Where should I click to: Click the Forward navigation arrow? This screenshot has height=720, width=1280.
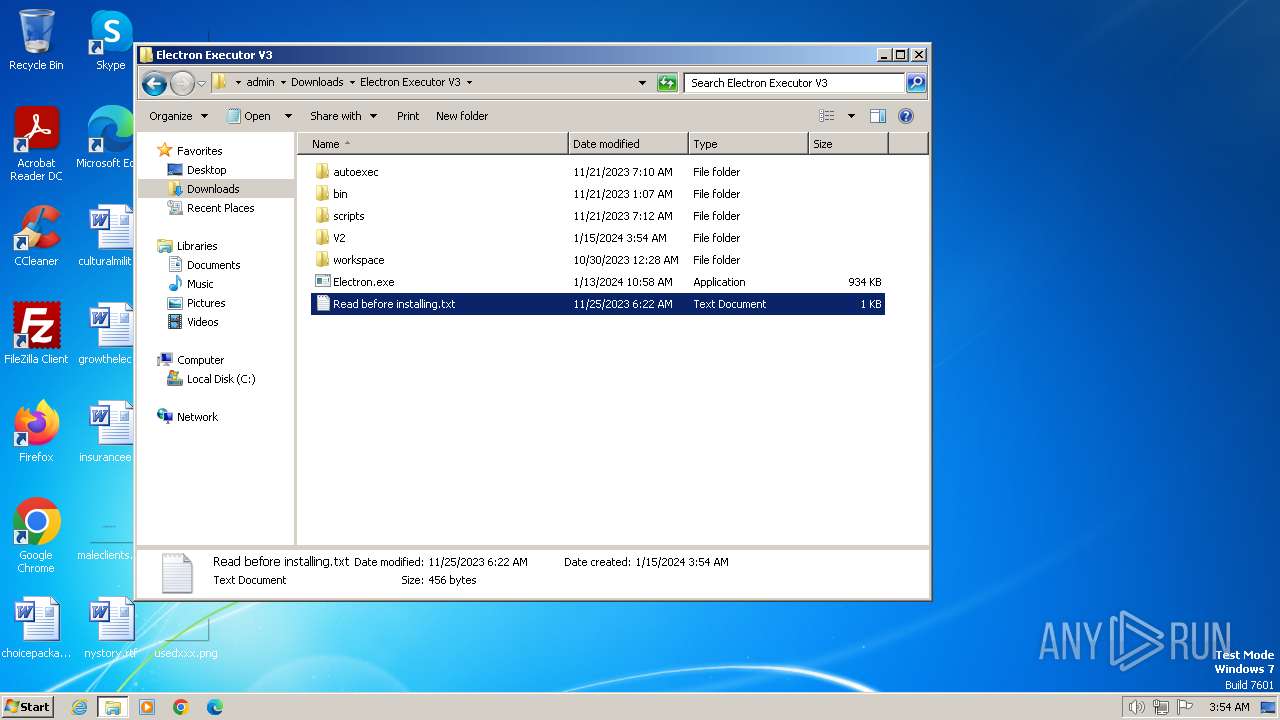coord(182,83)
